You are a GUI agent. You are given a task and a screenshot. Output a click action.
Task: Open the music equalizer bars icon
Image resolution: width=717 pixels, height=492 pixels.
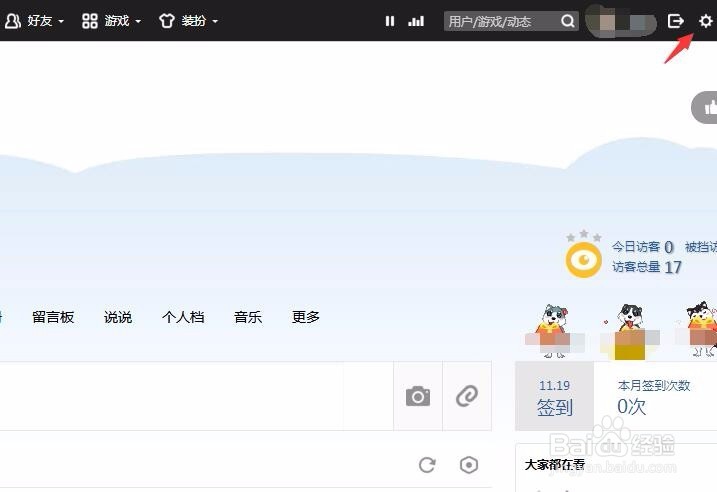416,21
